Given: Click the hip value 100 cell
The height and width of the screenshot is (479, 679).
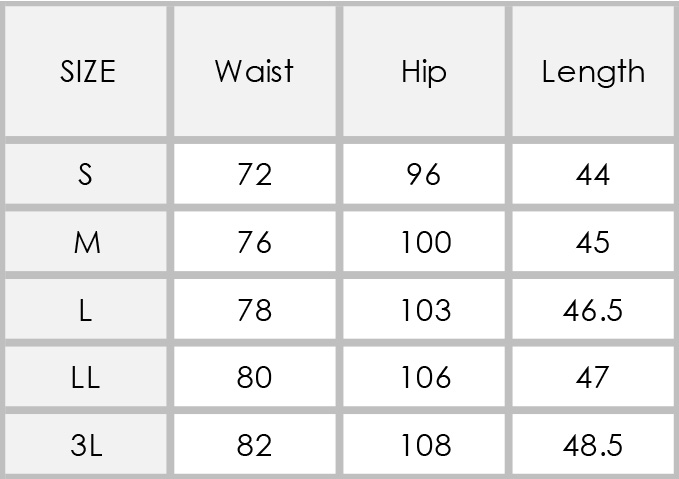Looking at the screenshot, I should pyautogui.click(x=424, y=242).
